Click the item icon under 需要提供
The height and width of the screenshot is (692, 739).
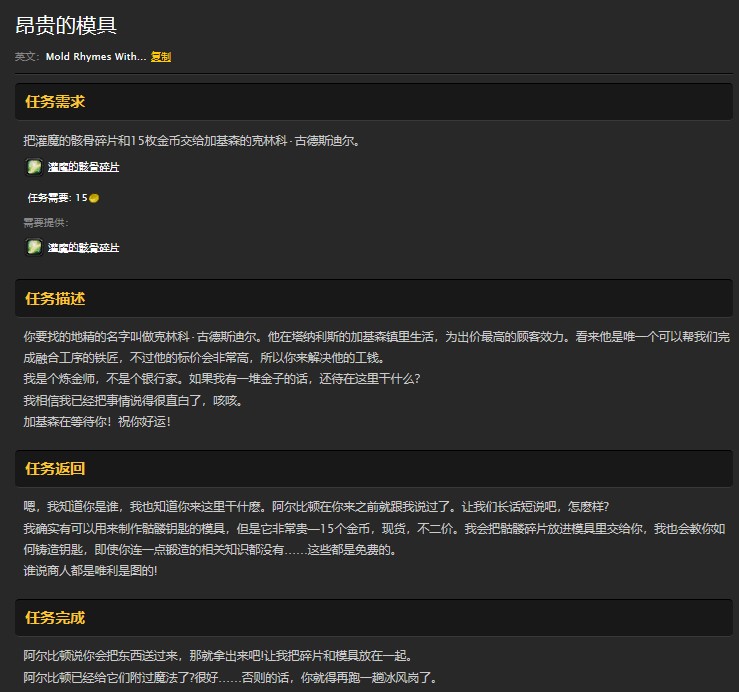pyautogui.click(x=34, y=247)
